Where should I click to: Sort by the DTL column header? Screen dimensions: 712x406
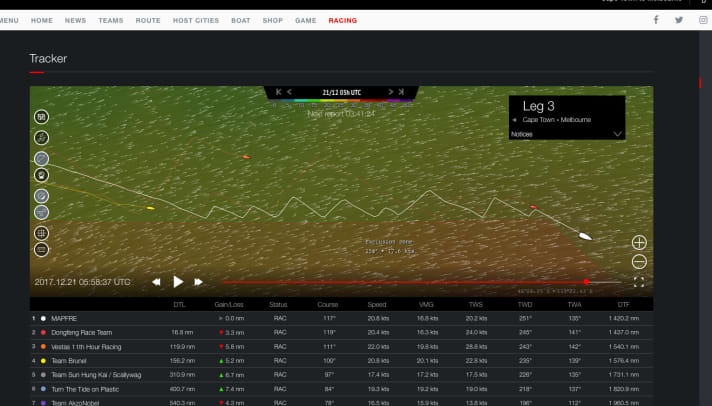pos(179,304)
